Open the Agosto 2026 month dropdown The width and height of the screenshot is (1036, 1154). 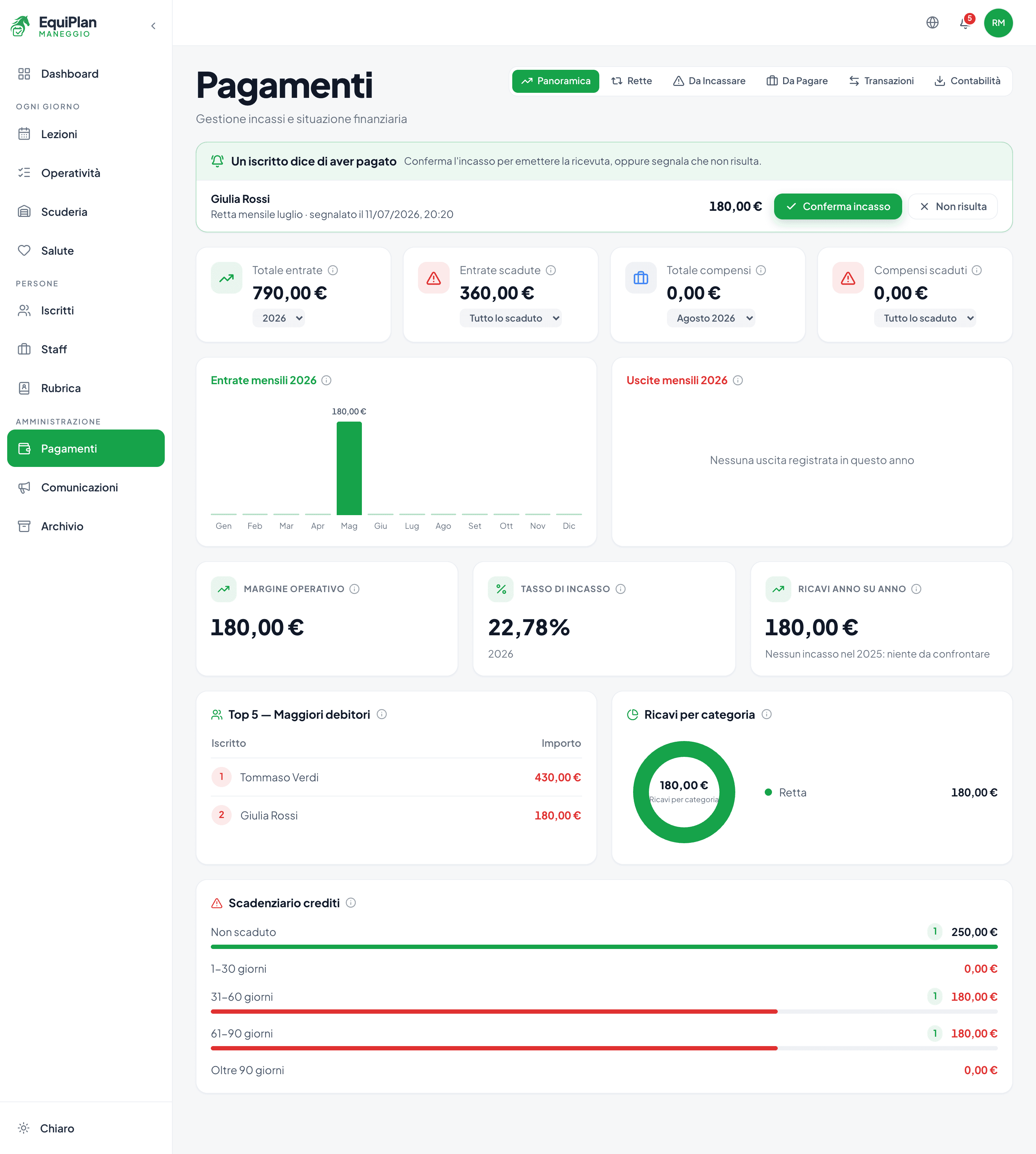coord(711,318)
